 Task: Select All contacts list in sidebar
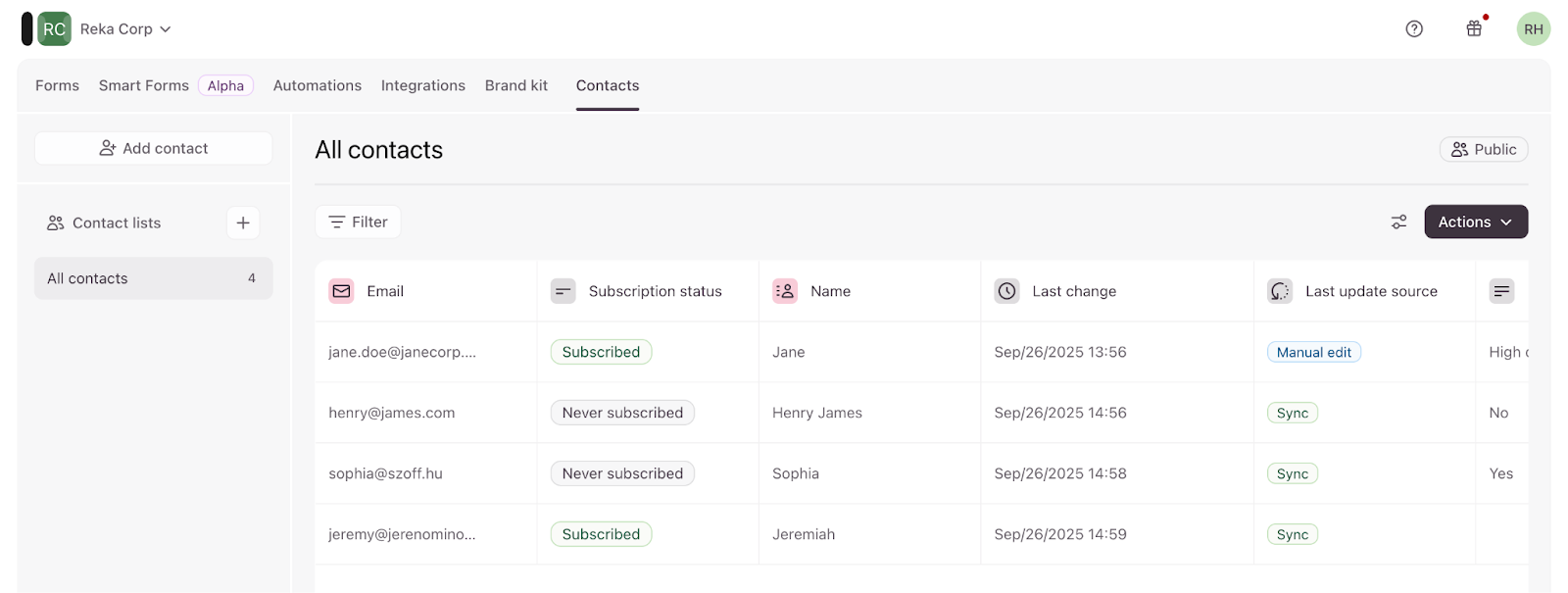[x=153, y=278]
